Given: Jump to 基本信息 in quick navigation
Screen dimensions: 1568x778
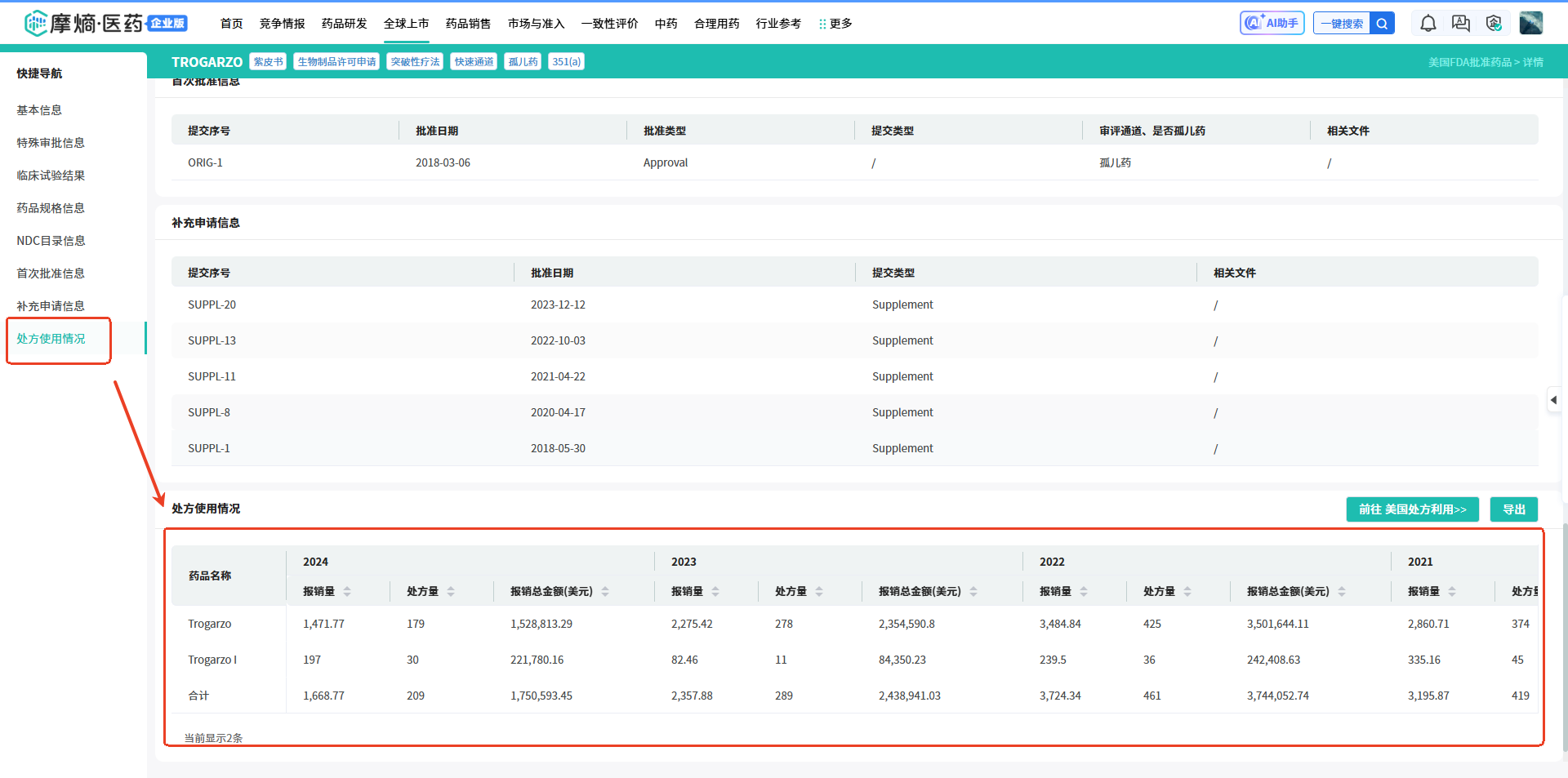Looking at the screenshot, I should (39, 110).
